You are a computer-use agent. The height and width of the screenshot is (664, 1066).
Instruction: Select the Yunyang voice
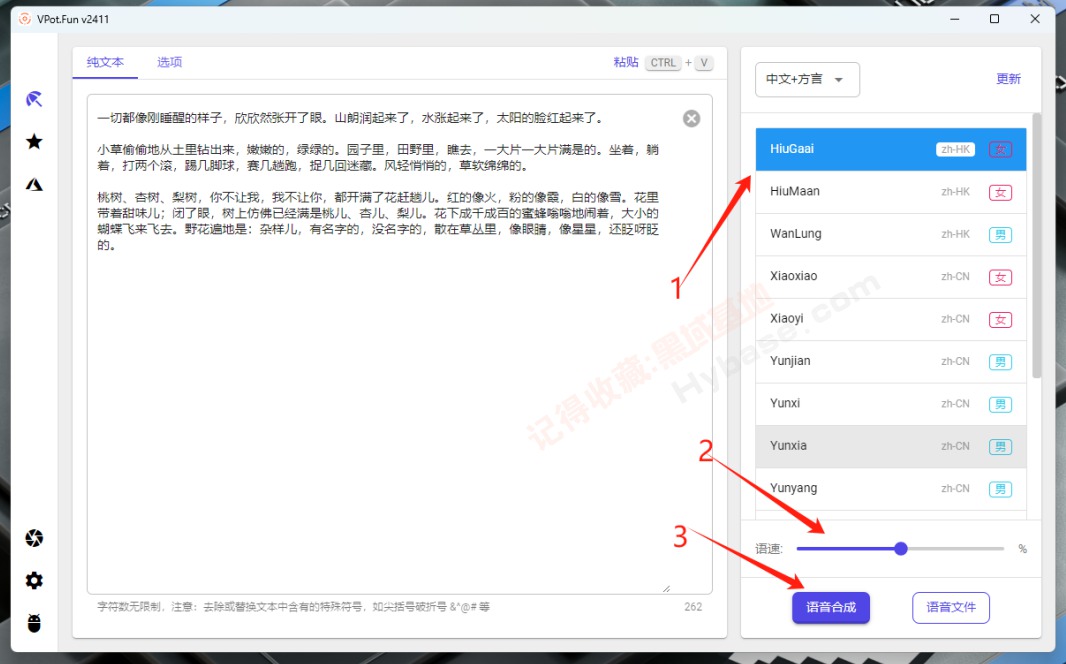pyautogui.click(x=891, y=488)
